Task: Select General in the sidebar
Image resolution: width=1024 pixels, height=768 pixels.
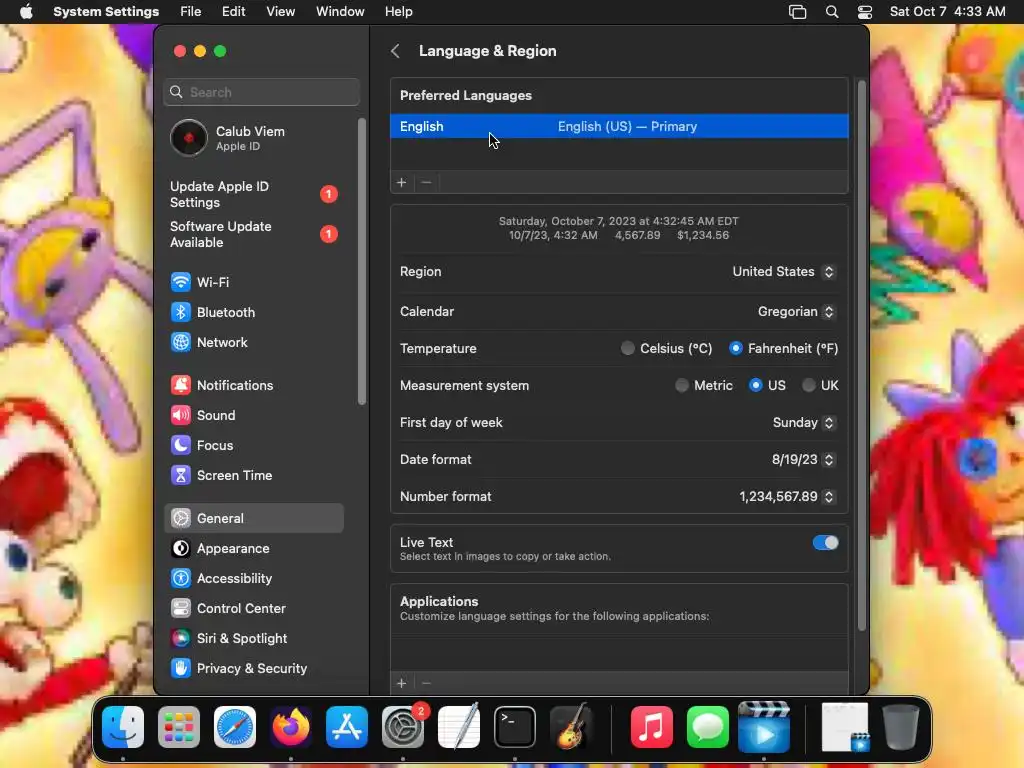Action: tap(253, 519)
